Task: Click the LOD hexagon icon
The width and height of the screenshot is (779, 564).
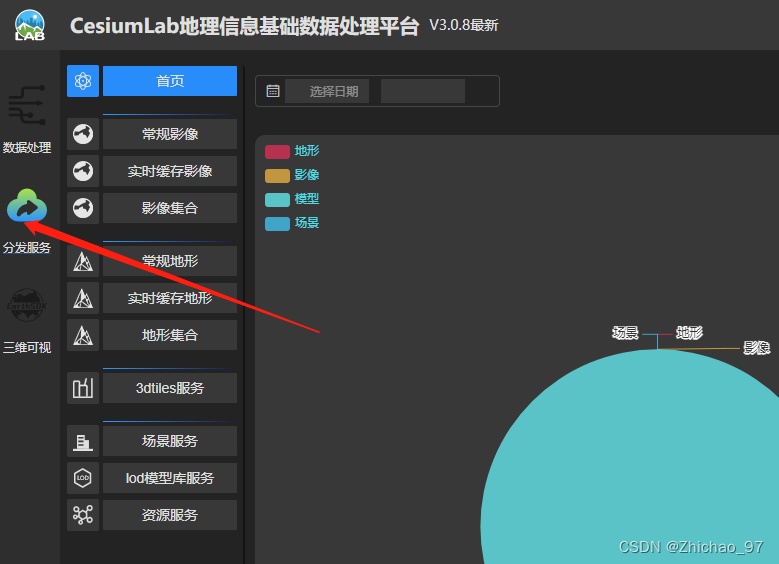Action: click(x=83, y=478)
